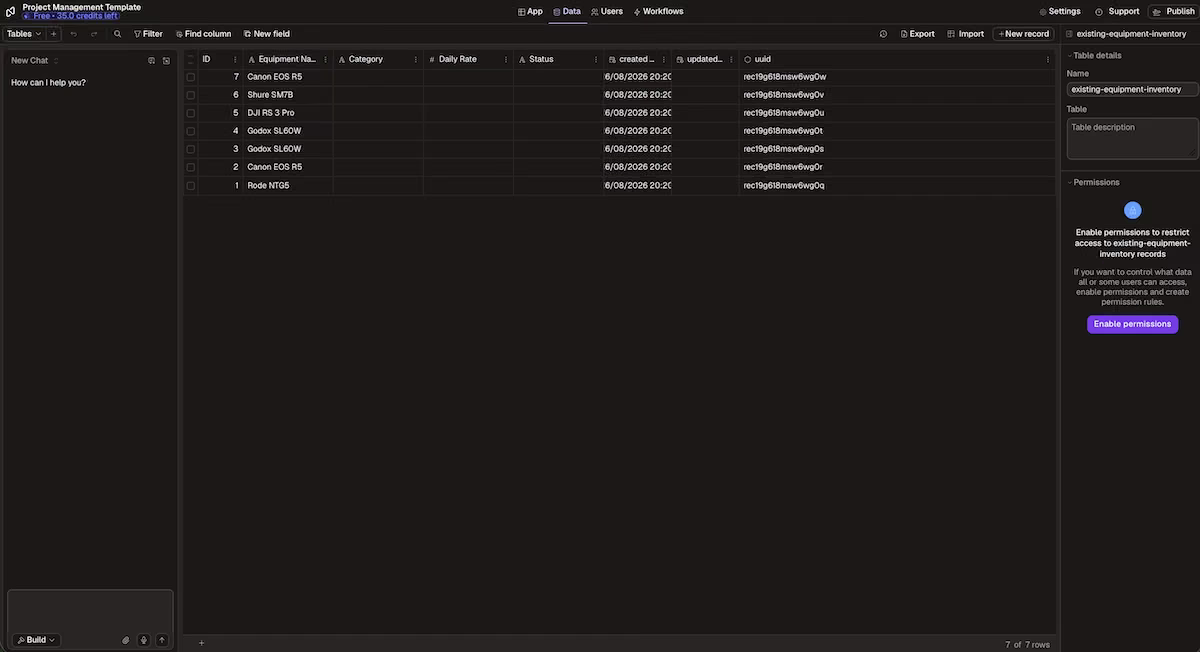Open the Equipment Name column options dots

[x=326, y=60]
